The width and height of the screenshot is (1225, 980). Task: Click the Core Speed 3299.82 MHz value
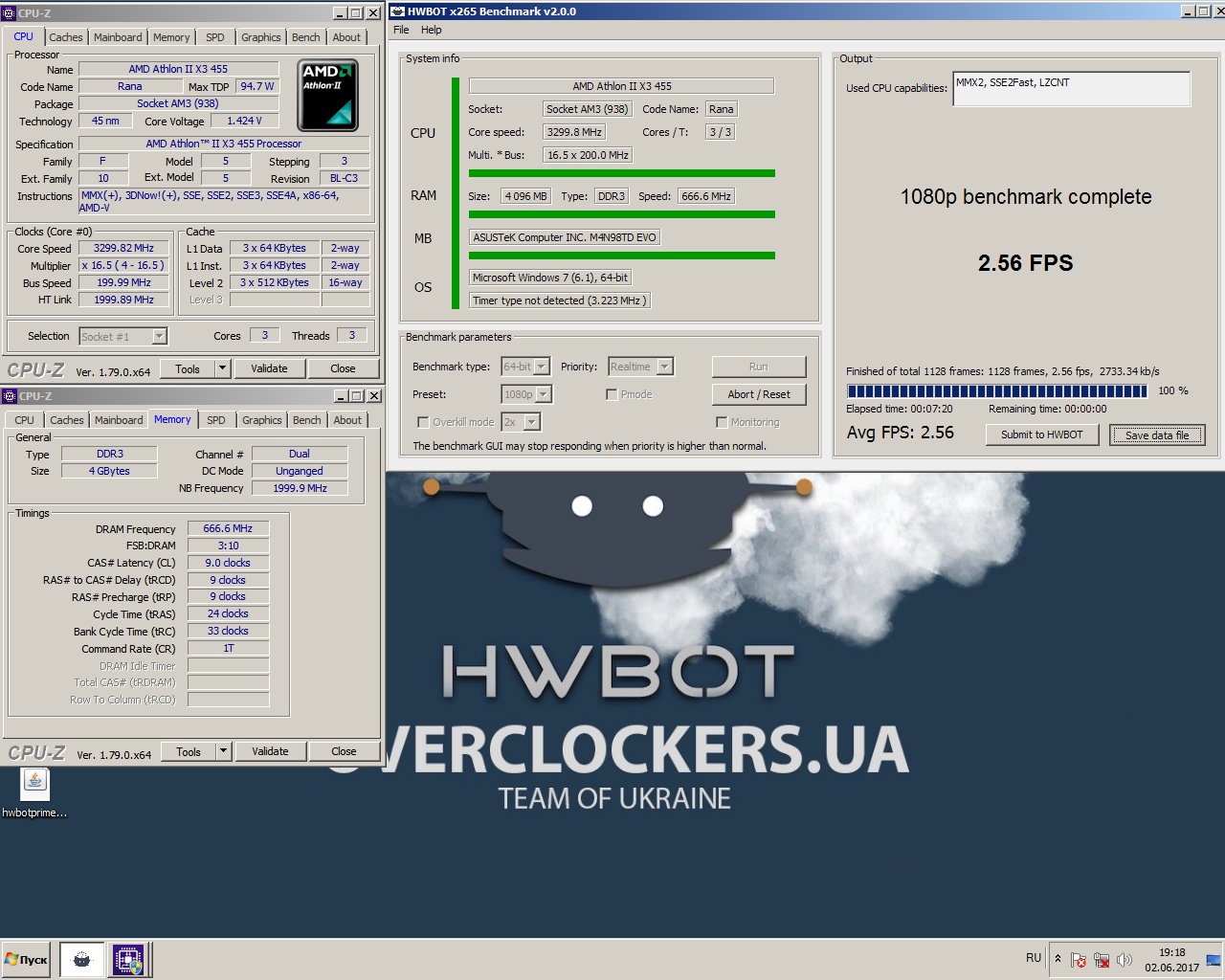pyautogui.click(x=123, y=248)
